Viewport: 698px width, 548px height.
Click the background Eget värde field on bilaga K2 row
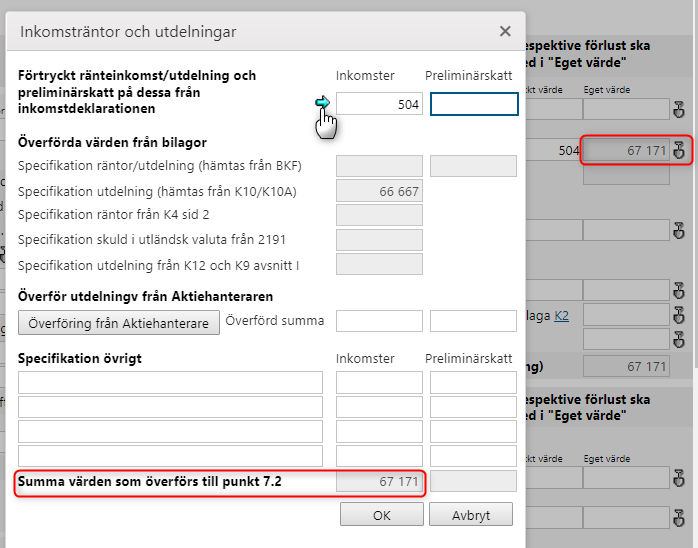(626, 315)
